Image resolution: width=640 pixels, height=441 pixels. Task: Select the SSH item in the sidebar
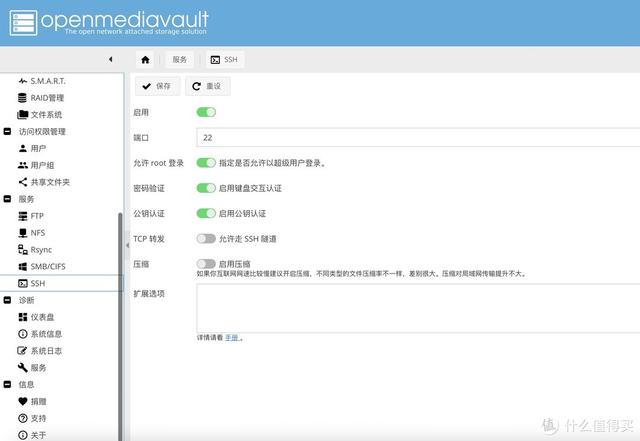tap(61, 283)
